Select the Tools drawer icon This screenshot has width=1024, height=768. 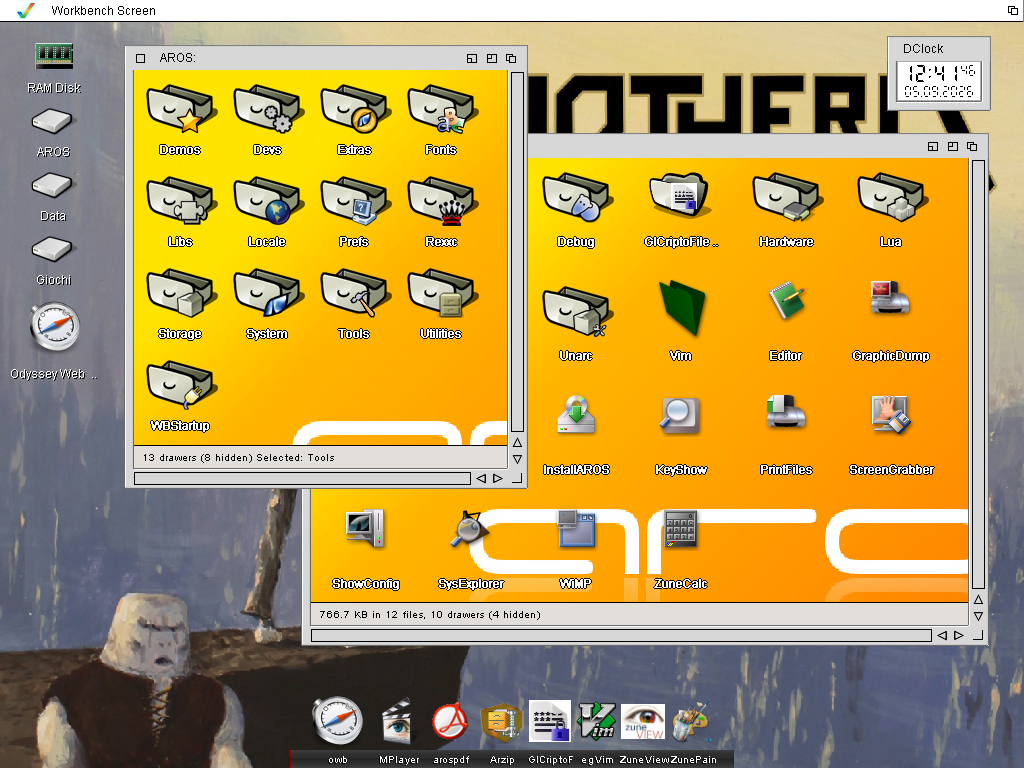354,293
